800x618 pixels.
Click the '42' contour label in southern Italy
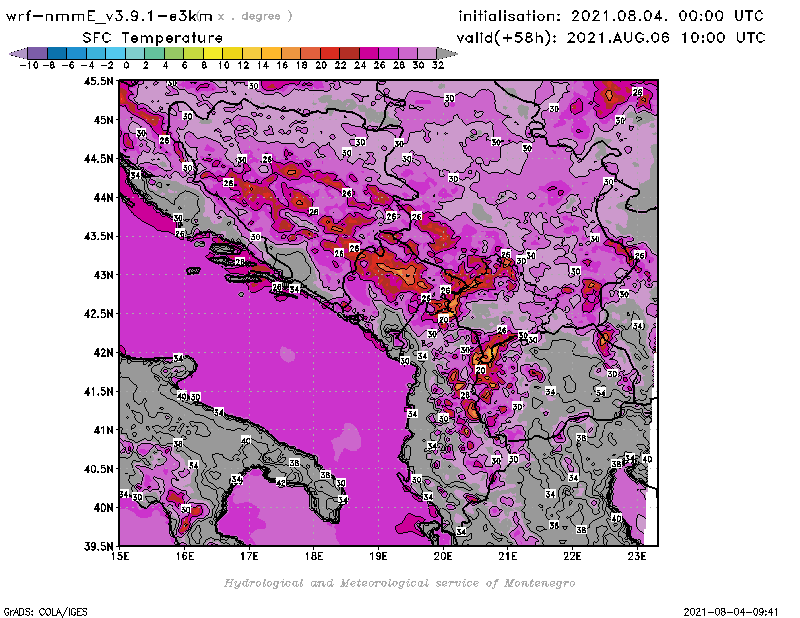point(281,482)
